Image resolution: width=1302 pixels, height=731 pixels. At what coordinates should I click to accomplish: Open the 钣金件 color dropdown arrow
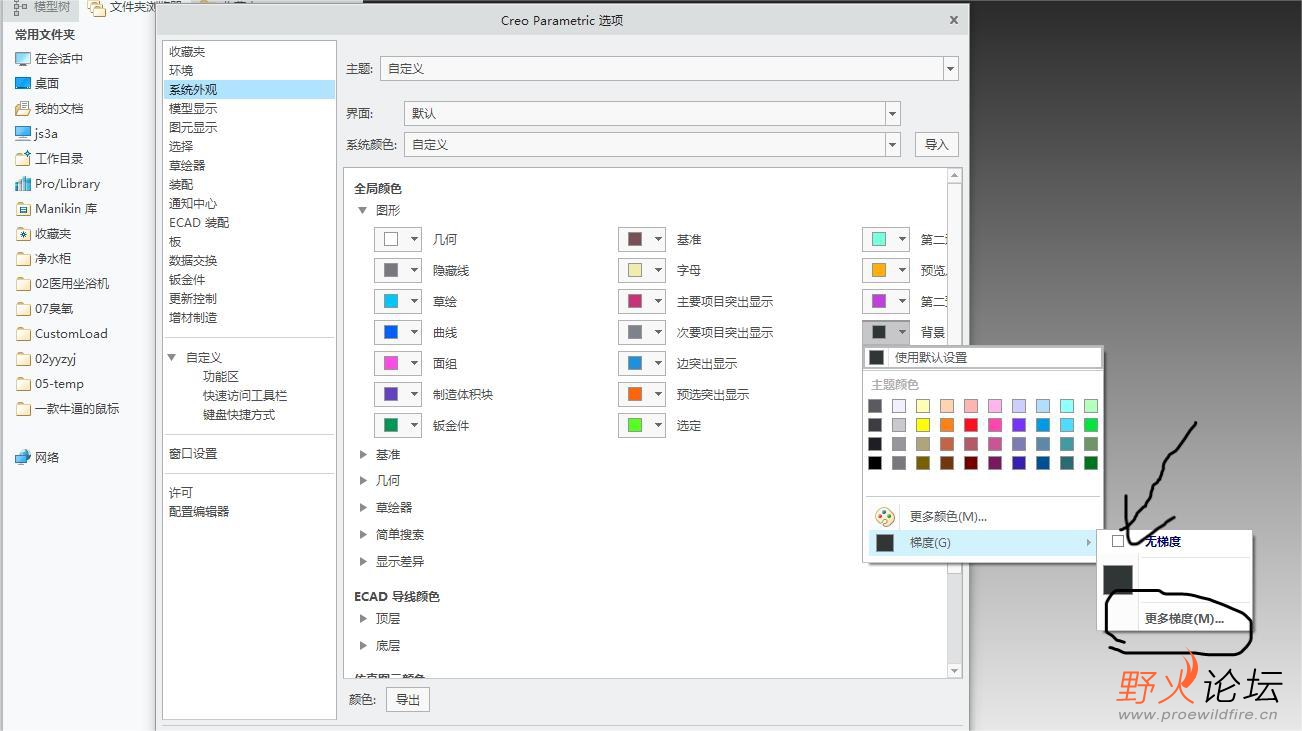[414, 426]
